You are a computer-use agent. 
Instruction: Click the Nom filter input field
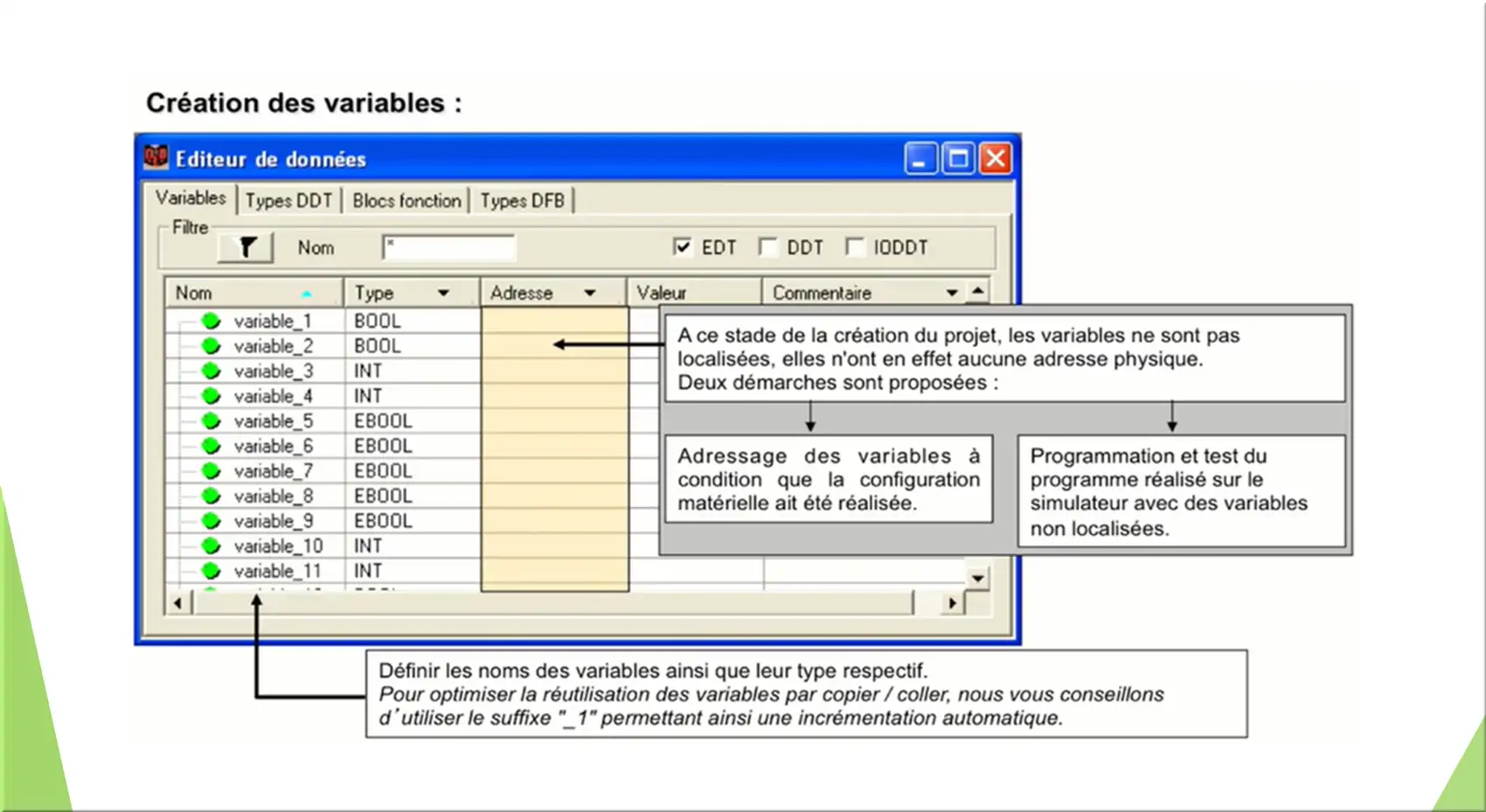coord(448,247)
